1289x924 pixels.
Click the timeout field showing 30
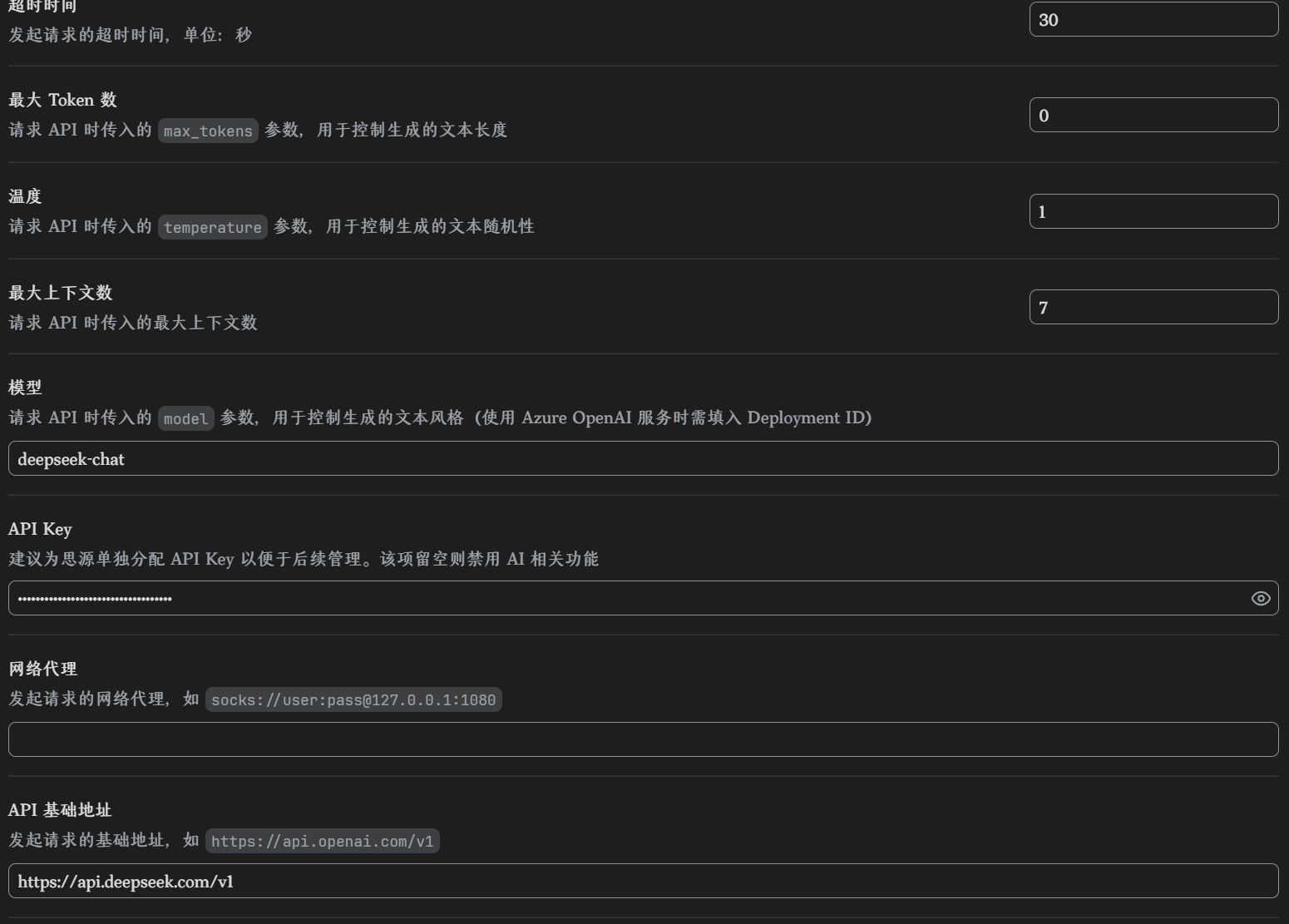pyautogui.click(x=1153, y=19)
